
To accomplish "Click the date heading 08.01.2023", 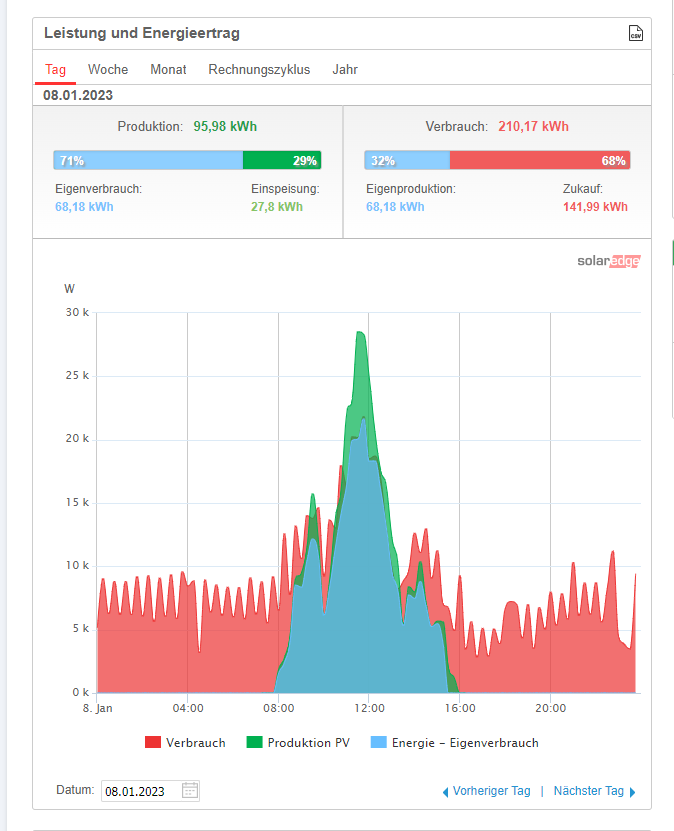I will [78, 95].
